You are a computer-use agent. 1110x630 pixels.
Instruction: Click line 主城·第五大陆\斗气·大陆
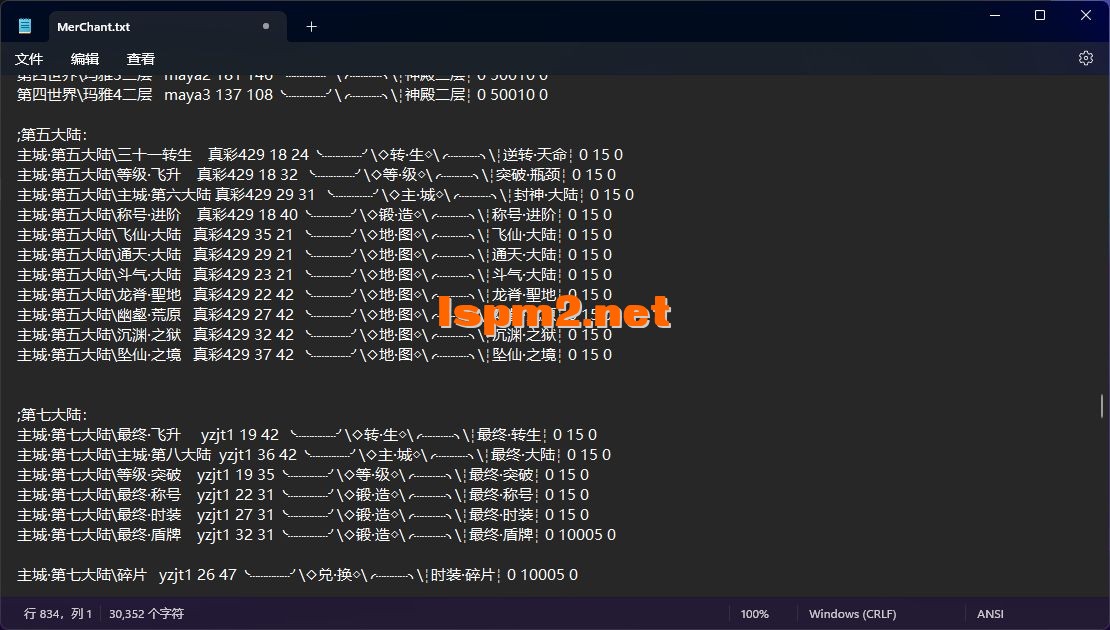tap(314, 274)
